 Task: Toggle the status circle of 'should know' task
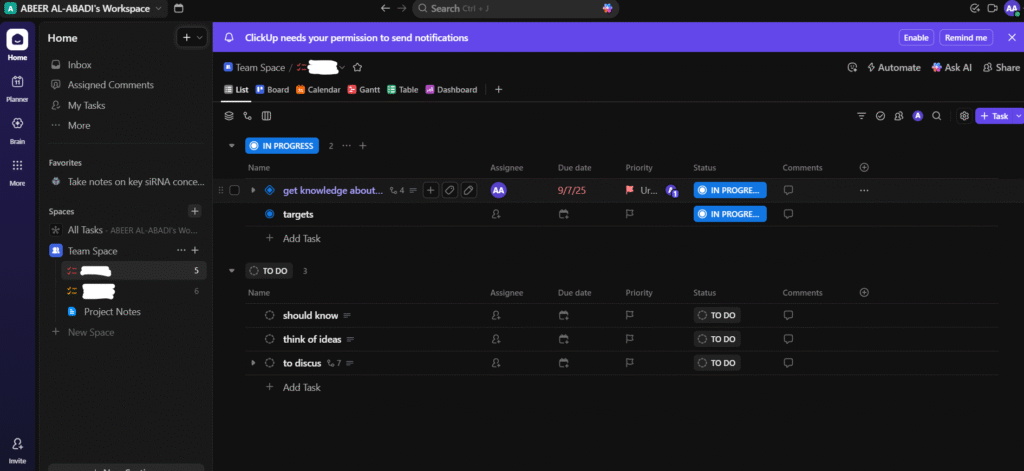click(x=269, y=315)
